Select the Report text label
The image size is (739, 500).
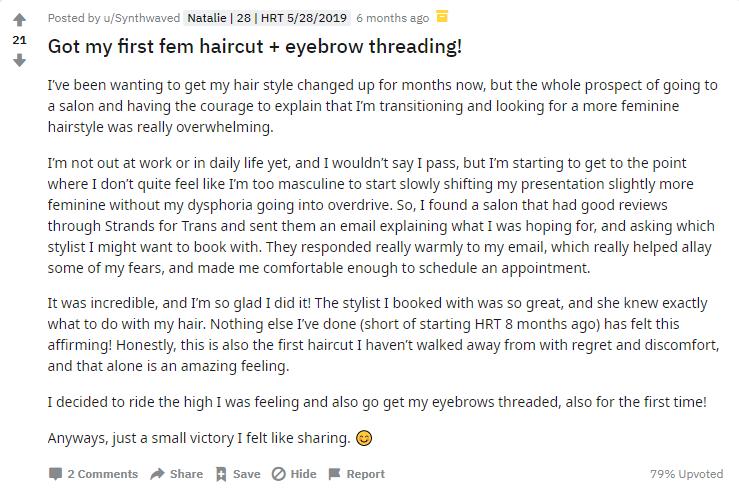point(366,474)
